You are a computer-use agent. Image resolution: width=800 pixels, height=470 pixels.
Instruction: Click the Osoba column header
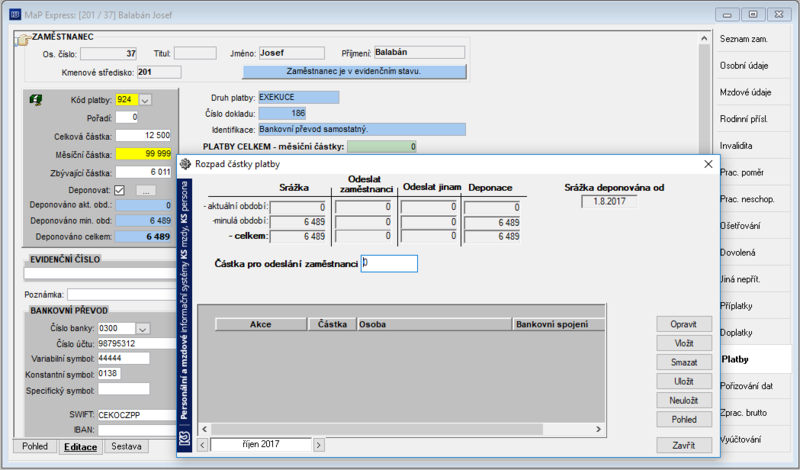point(434,324)
